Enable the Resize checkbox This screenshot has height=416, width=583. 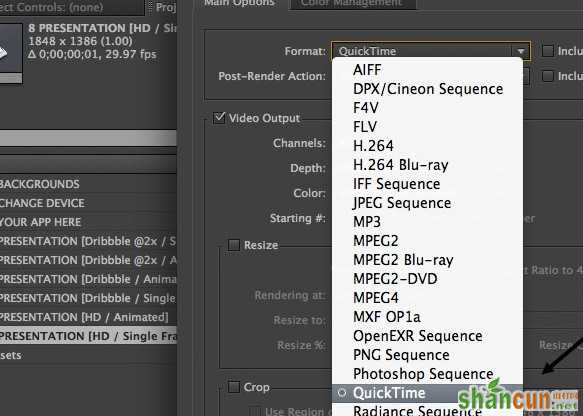click(233, 245)
